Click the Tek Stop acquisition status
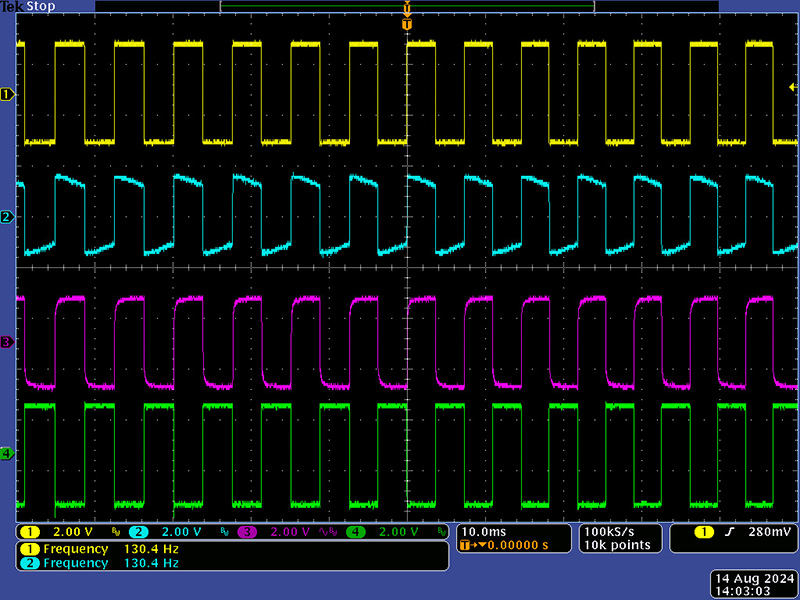800x600 pixels. click(x=28, y=7)
